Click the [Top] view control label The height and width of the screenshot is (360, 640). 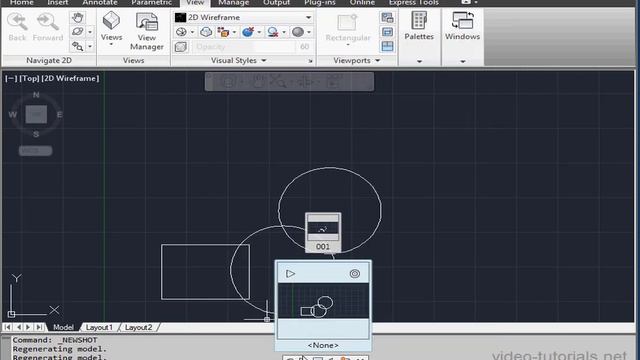pyautogui.click(x=29, y=78)
